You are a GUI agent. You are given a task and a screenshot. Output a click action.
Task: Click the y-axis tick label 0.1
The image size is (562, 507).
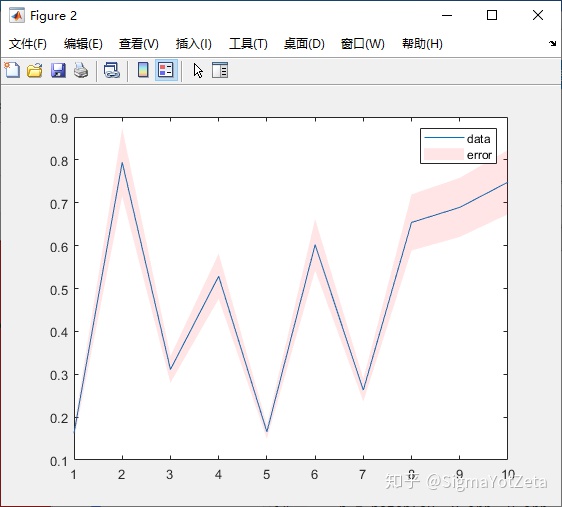pos(59,461)
